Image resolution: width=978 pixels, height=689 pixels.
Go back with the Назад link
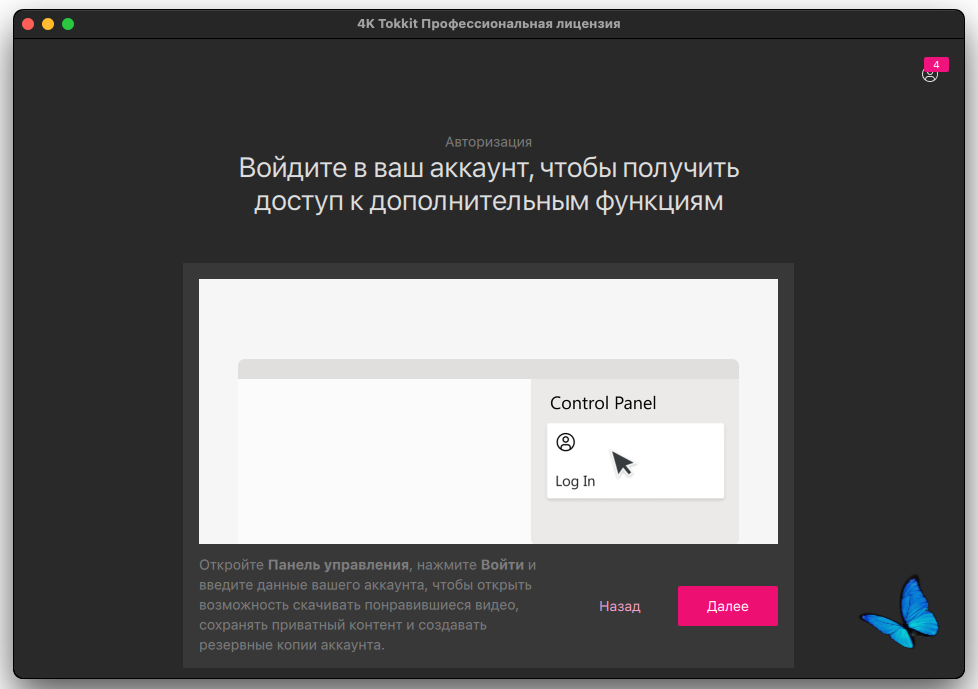point(619,606)
